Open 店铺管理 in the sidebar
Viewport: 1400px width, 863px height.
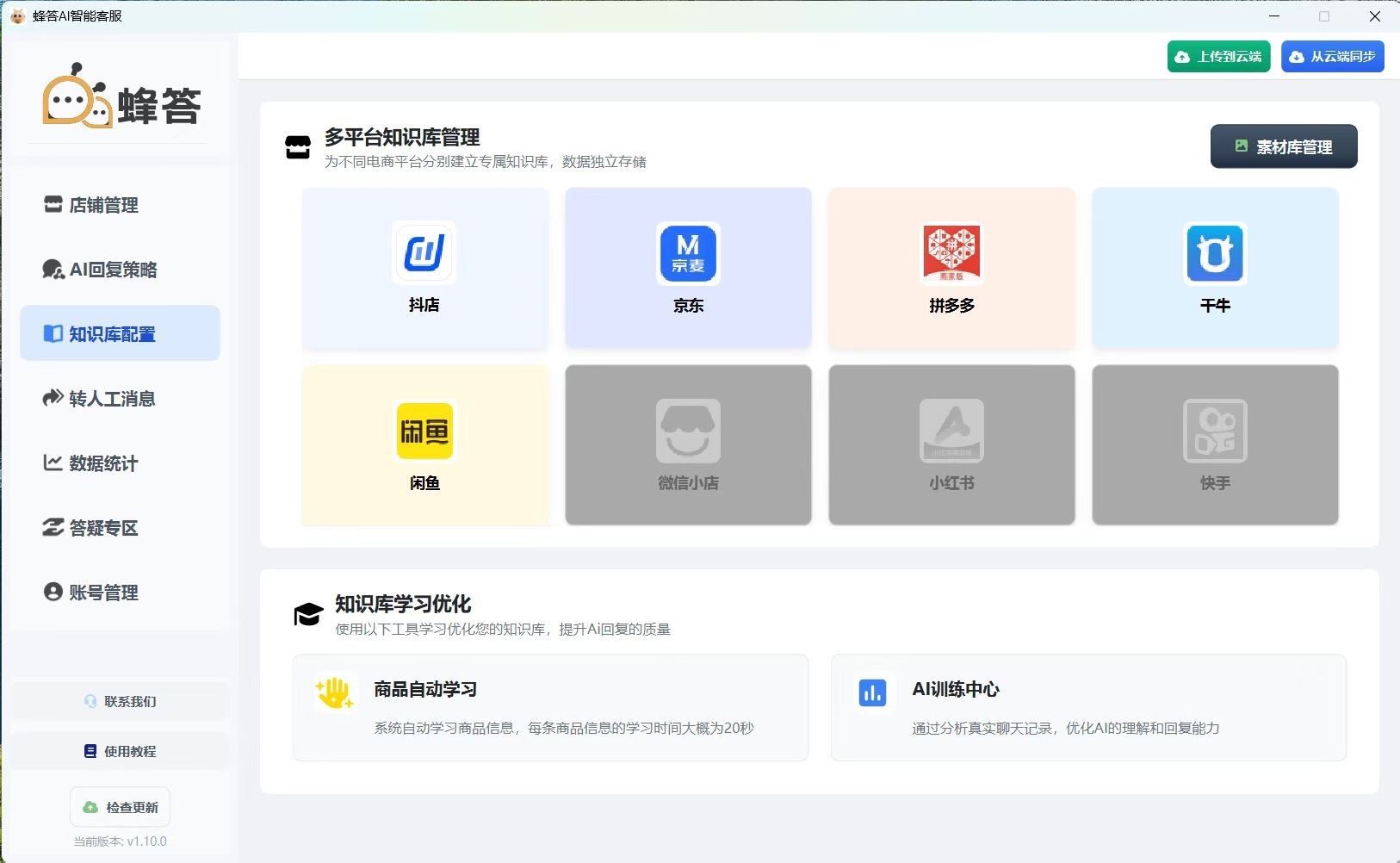point(103,205)
